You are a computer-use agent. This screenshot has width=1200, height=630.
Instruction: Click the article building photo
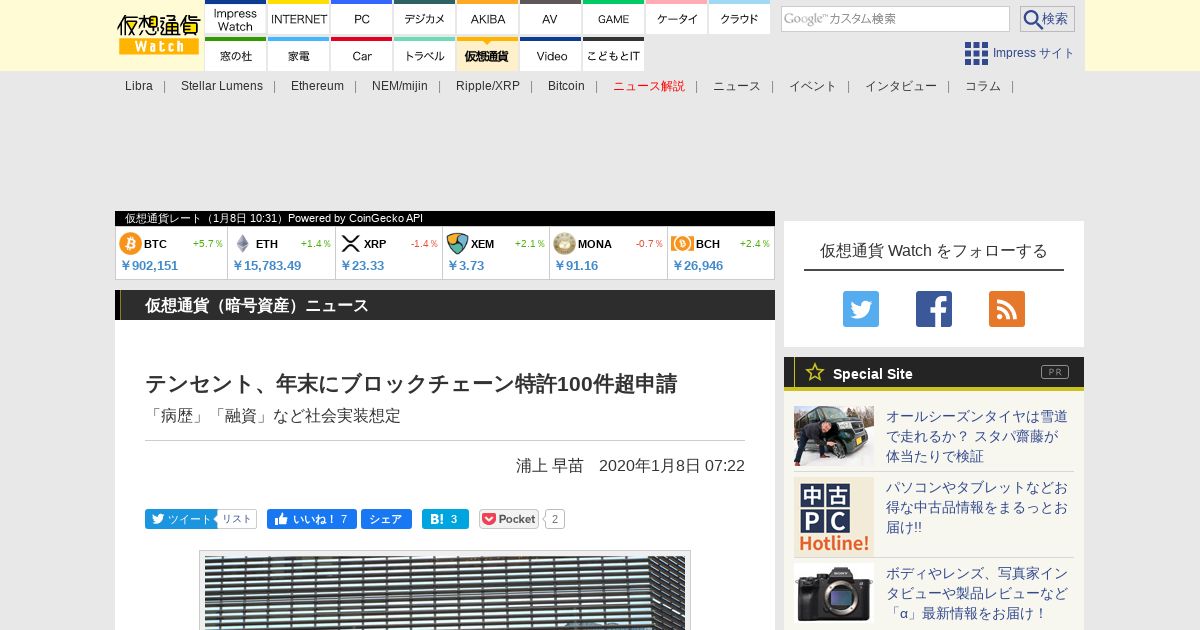(x=445, y=593)
